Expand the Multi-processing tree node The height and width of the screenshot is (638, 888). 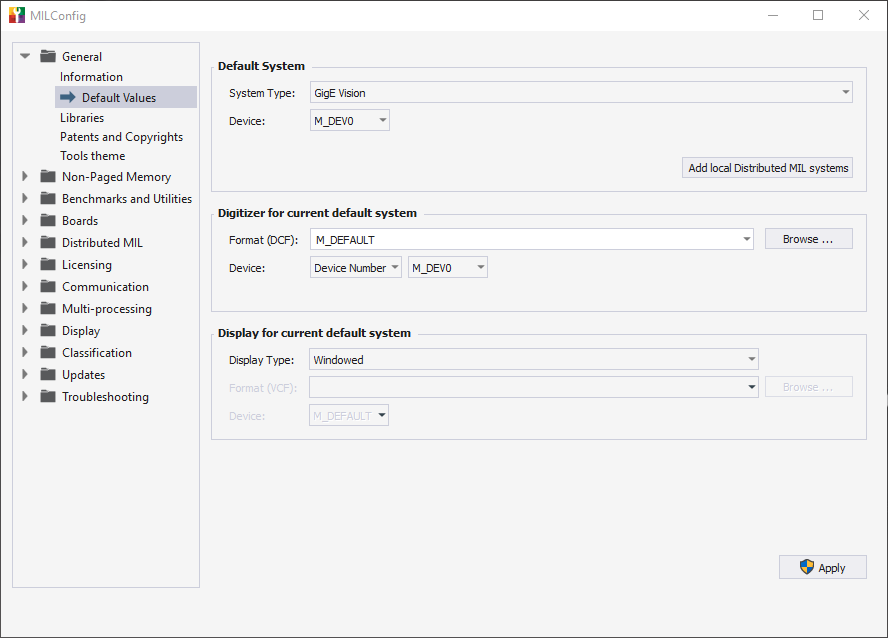tap(25, 309)
